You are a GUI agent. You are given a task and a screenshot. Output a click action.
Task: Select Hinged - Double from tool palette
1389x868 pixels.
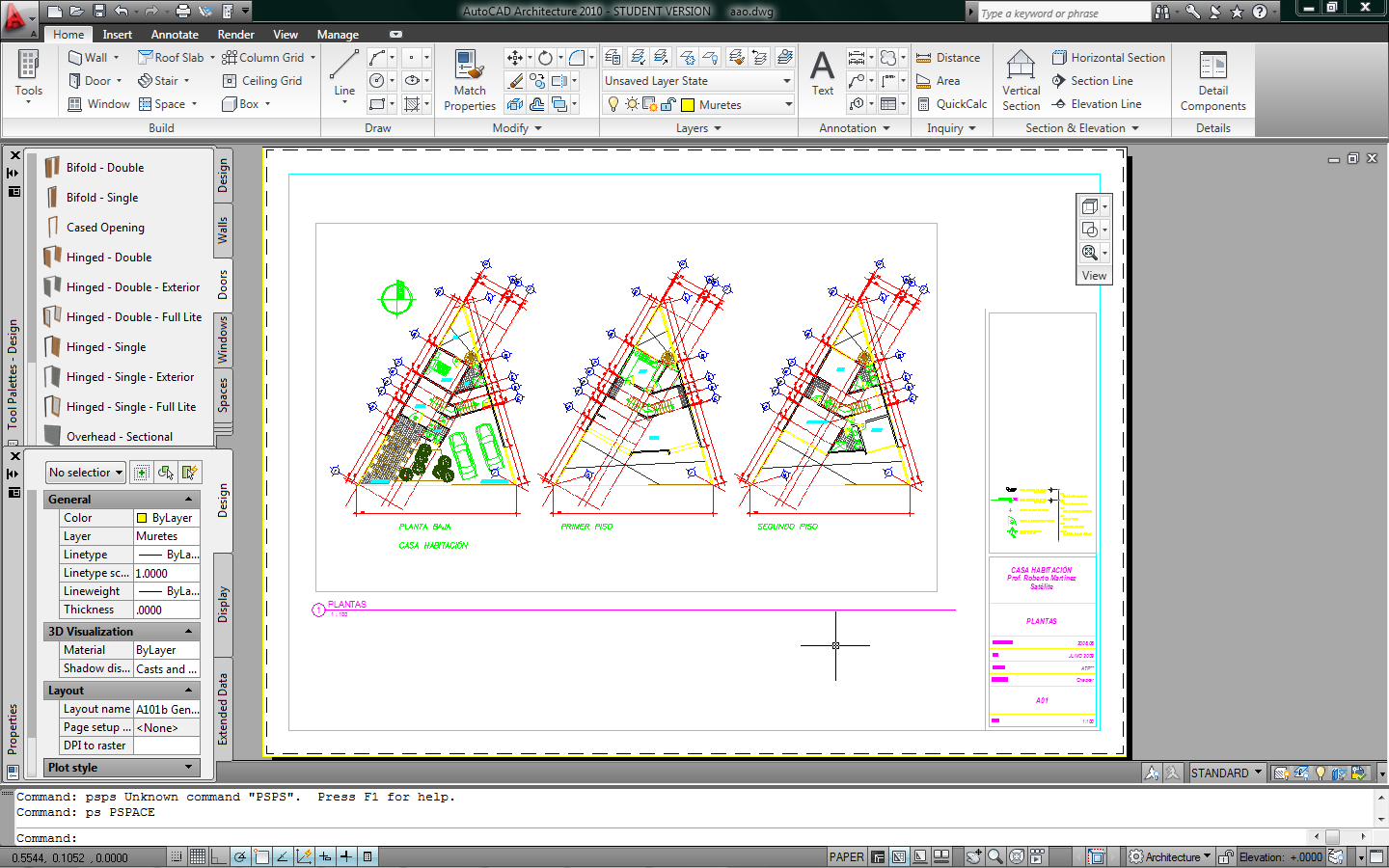click(106, 257)
